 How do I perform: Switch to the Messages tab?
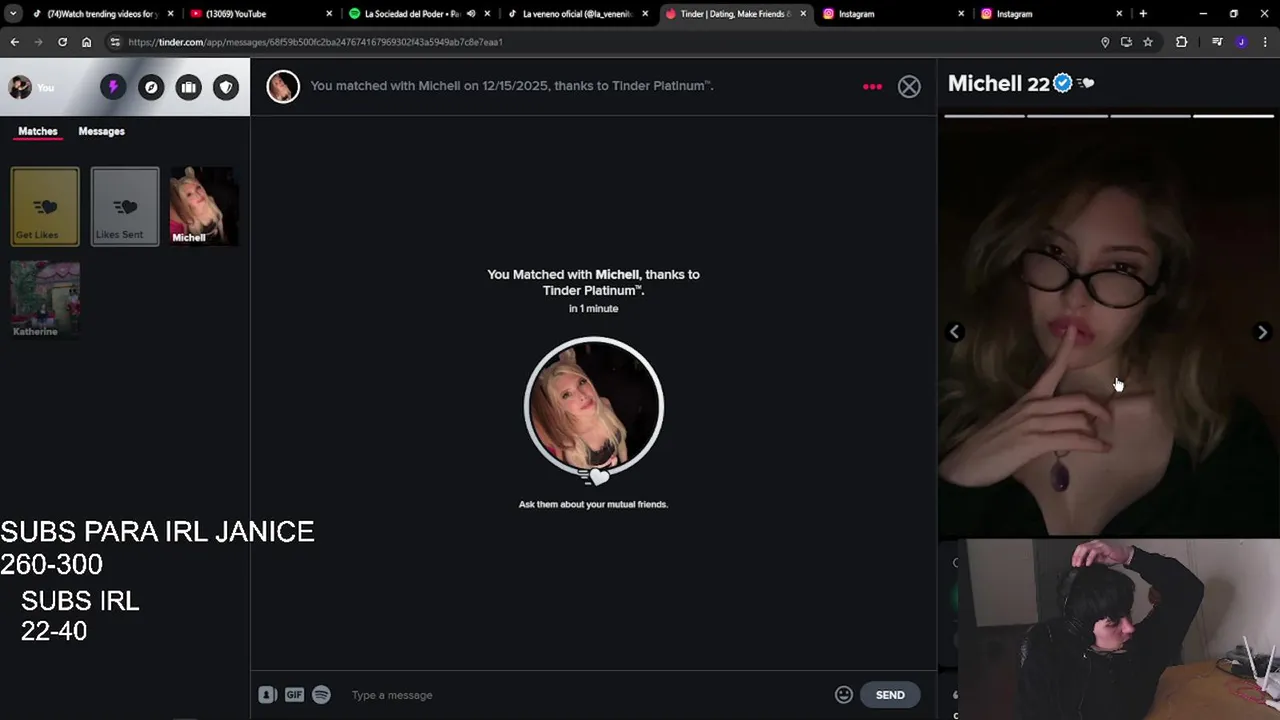(101, 131)
